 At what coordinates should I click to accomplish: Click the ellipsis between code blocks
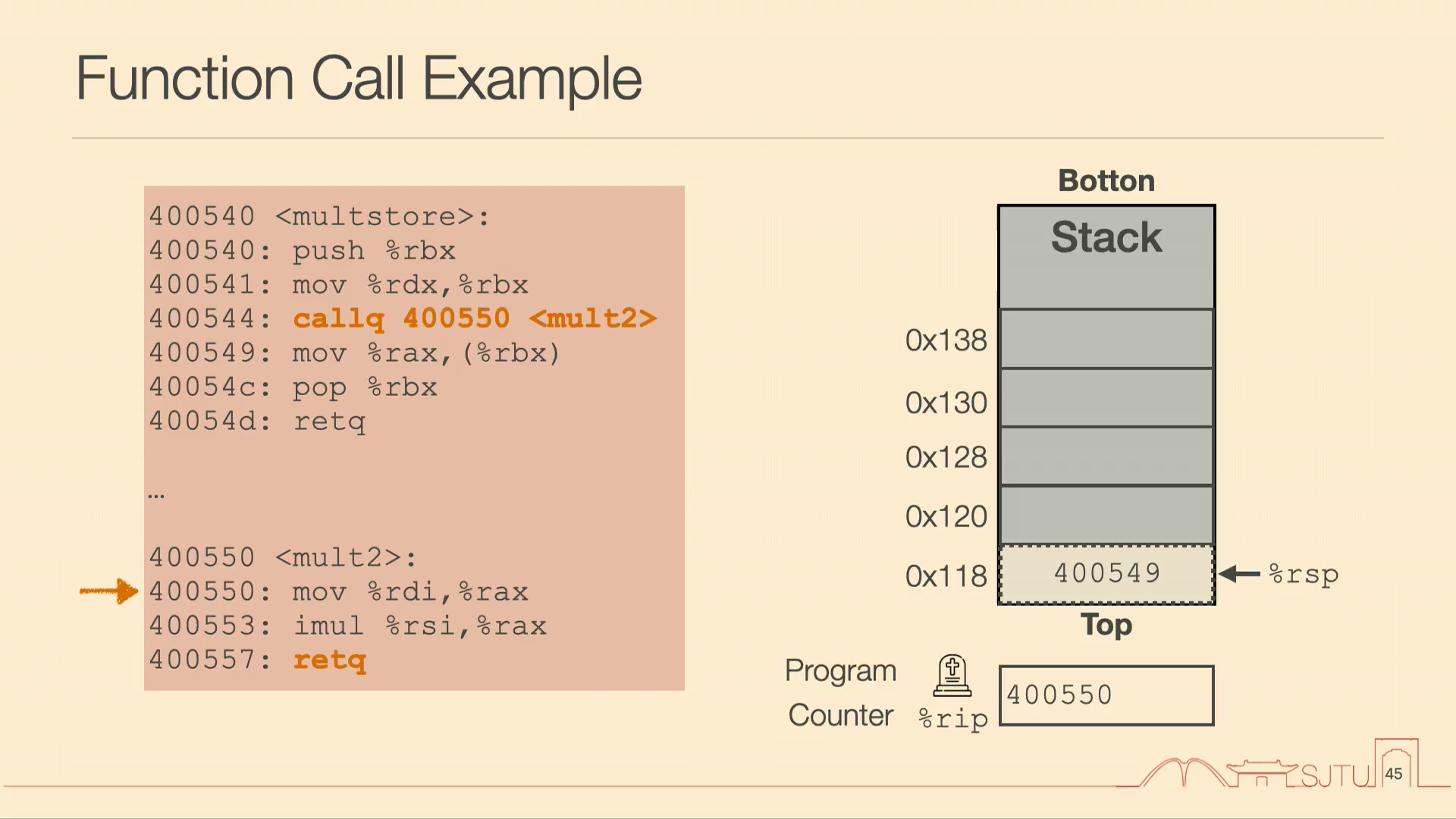[156, 496]
